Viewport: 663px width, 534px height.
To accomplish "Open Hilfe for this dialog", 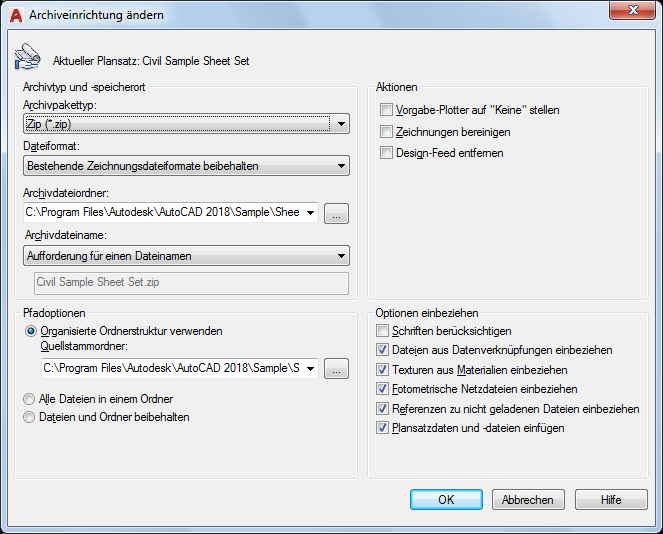I will 611,500.
